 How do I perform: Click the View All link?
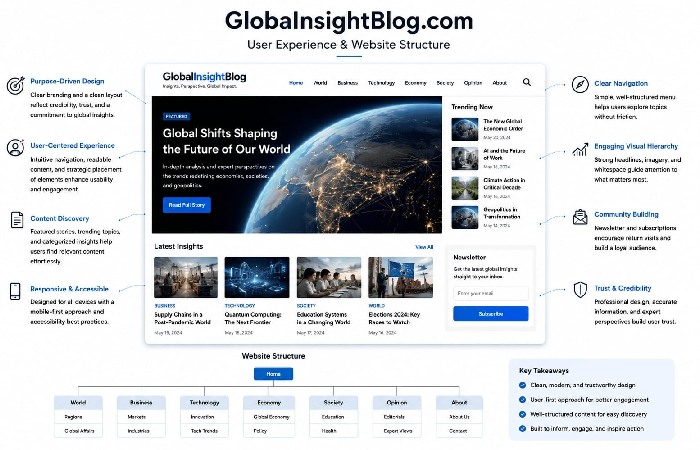coord(424,247)
